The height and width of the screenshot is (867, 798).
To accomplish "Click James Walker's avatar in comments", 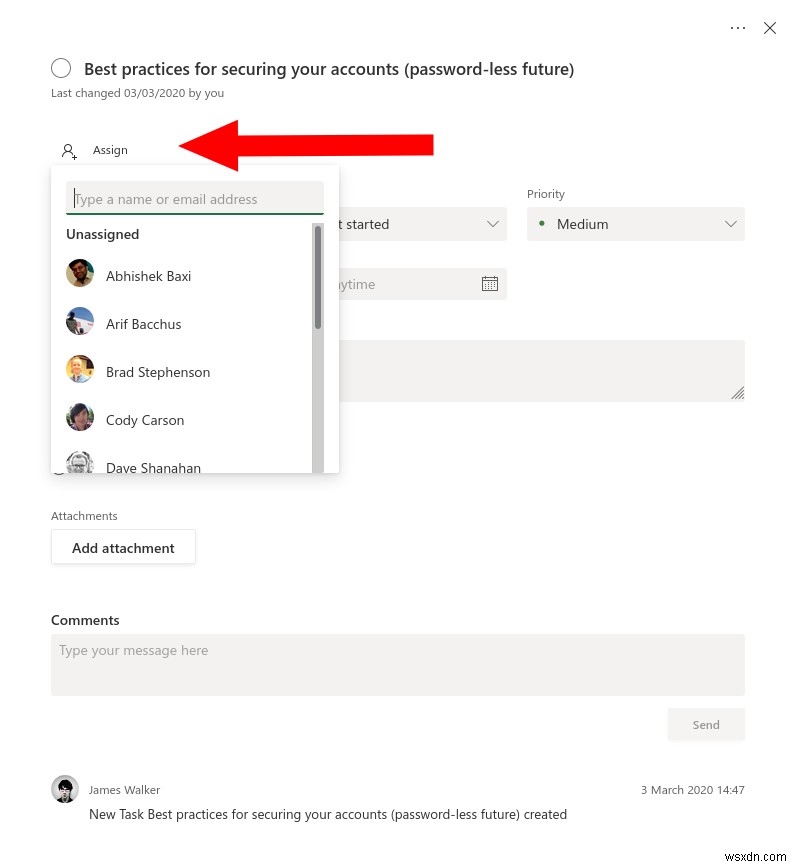I will click(x=65, y=789).
